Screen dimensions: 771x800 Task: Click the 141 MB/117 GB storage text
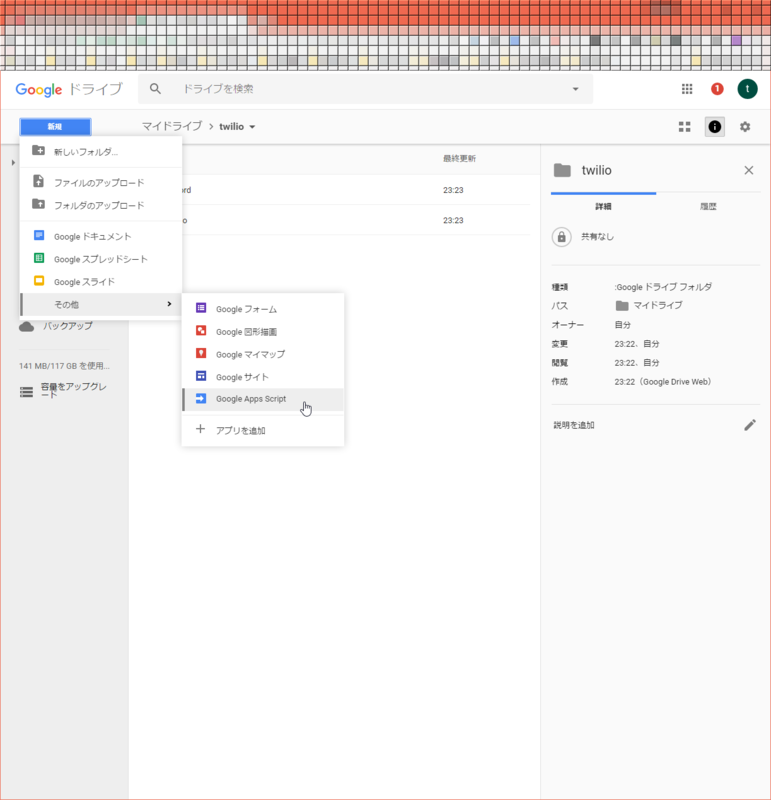click(64, 366)
